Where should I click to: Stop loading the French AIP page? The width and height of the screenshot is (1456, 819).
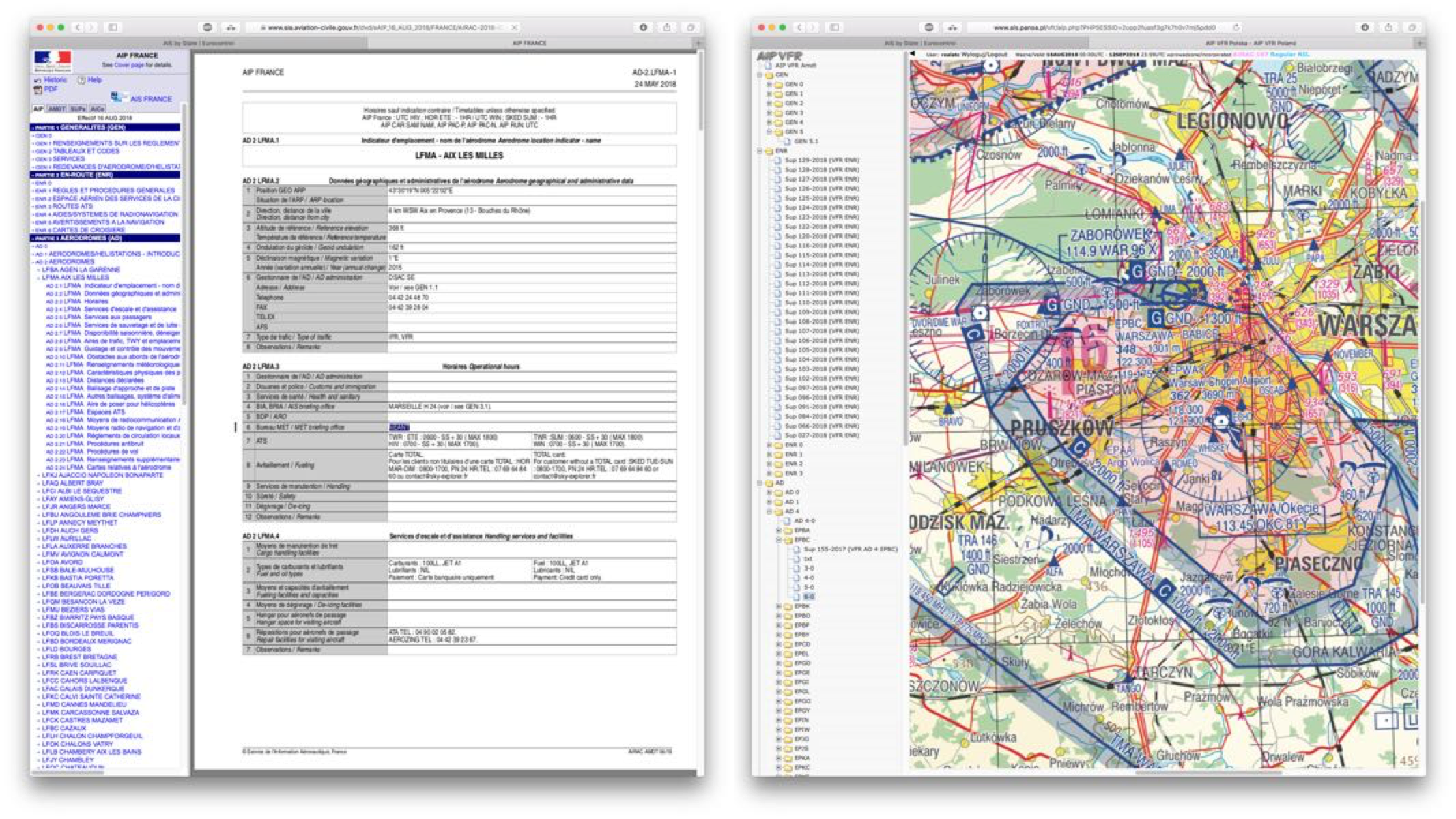pos(514,27)
